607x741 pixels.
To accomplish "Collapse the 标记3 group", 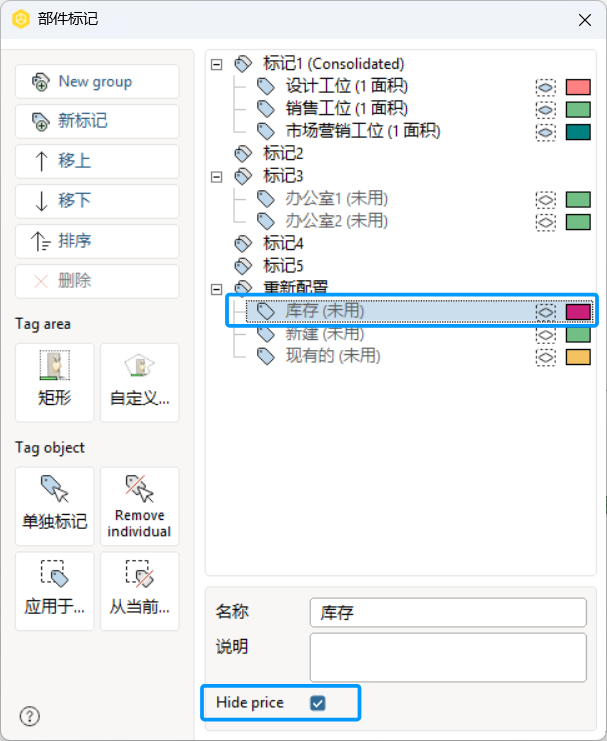I will [x=217, y=177].
